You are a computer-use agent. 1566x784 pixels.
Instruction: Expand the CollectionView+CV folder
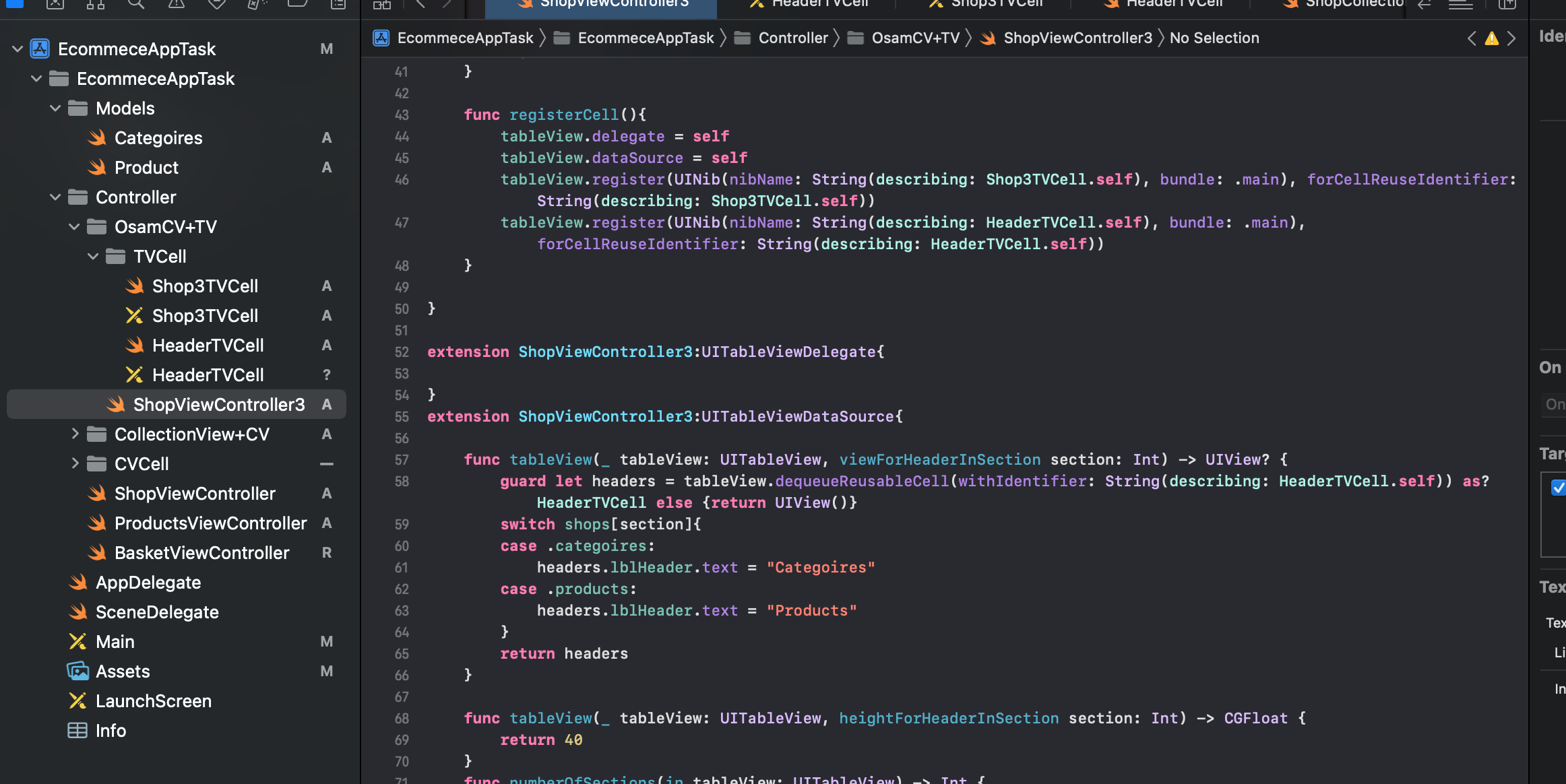click(x=75, y=434)
